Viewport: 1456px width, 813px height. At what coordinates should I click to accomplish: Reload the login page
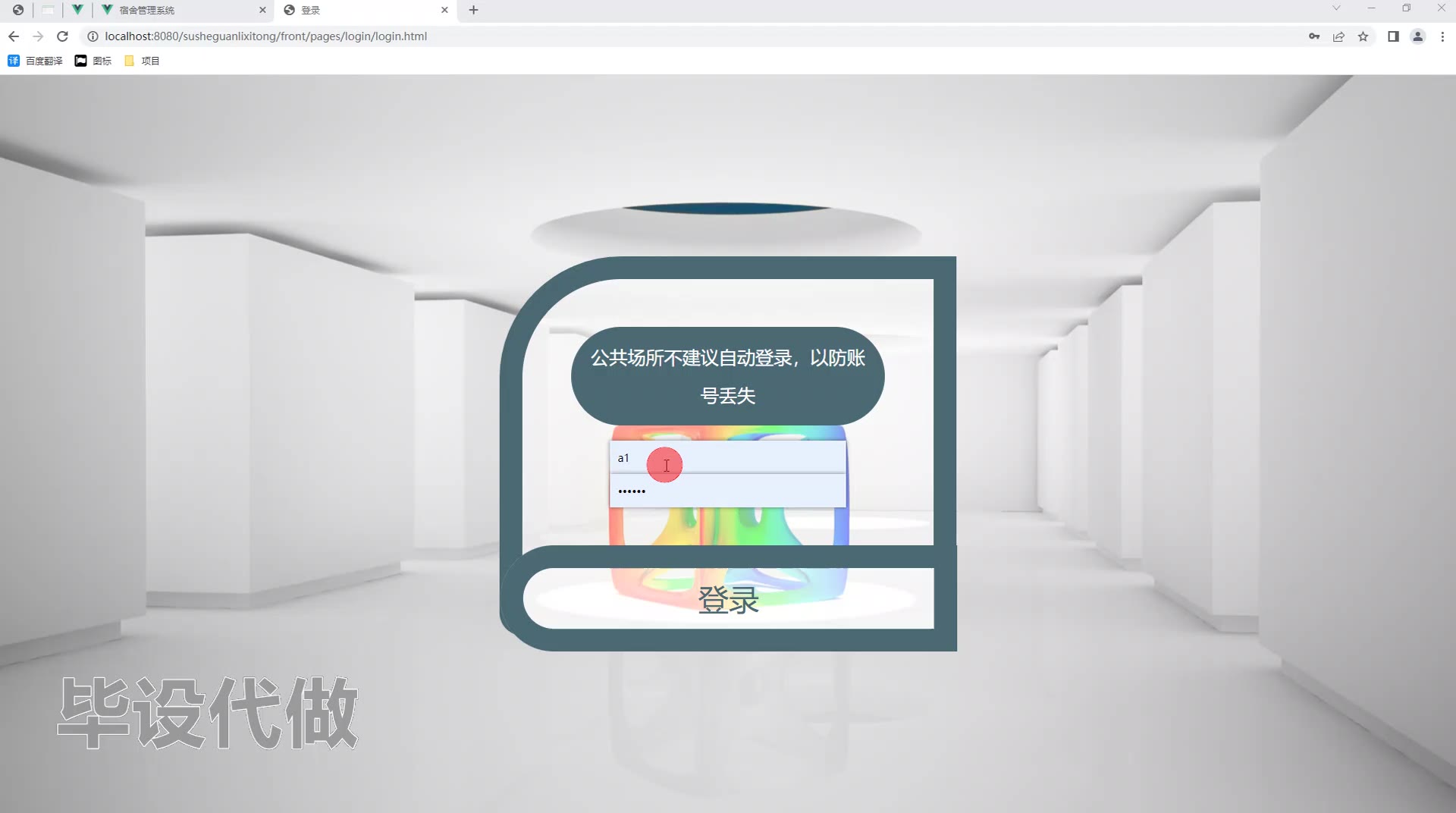click(x=63, y=36)
